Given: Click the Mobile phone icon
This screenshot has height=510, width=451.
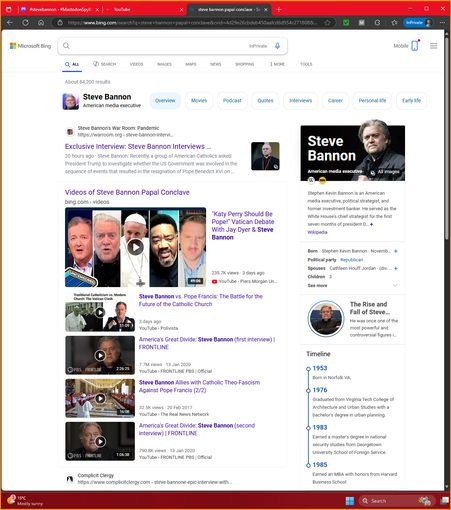Looking at the screenshot, I should 415,46.
